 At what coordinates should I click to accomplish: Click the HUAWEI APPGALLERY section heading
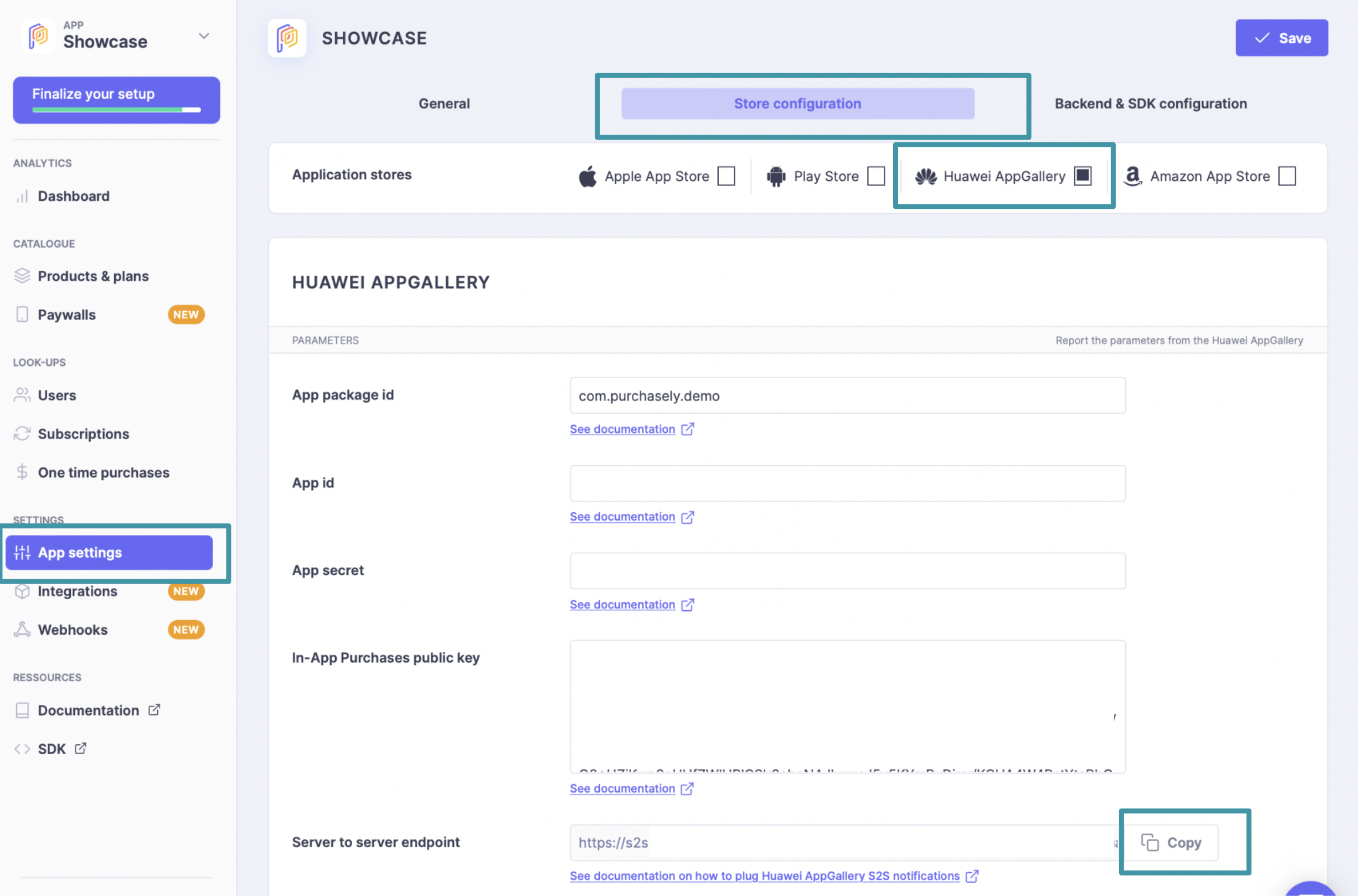click(x=391, y=283)
